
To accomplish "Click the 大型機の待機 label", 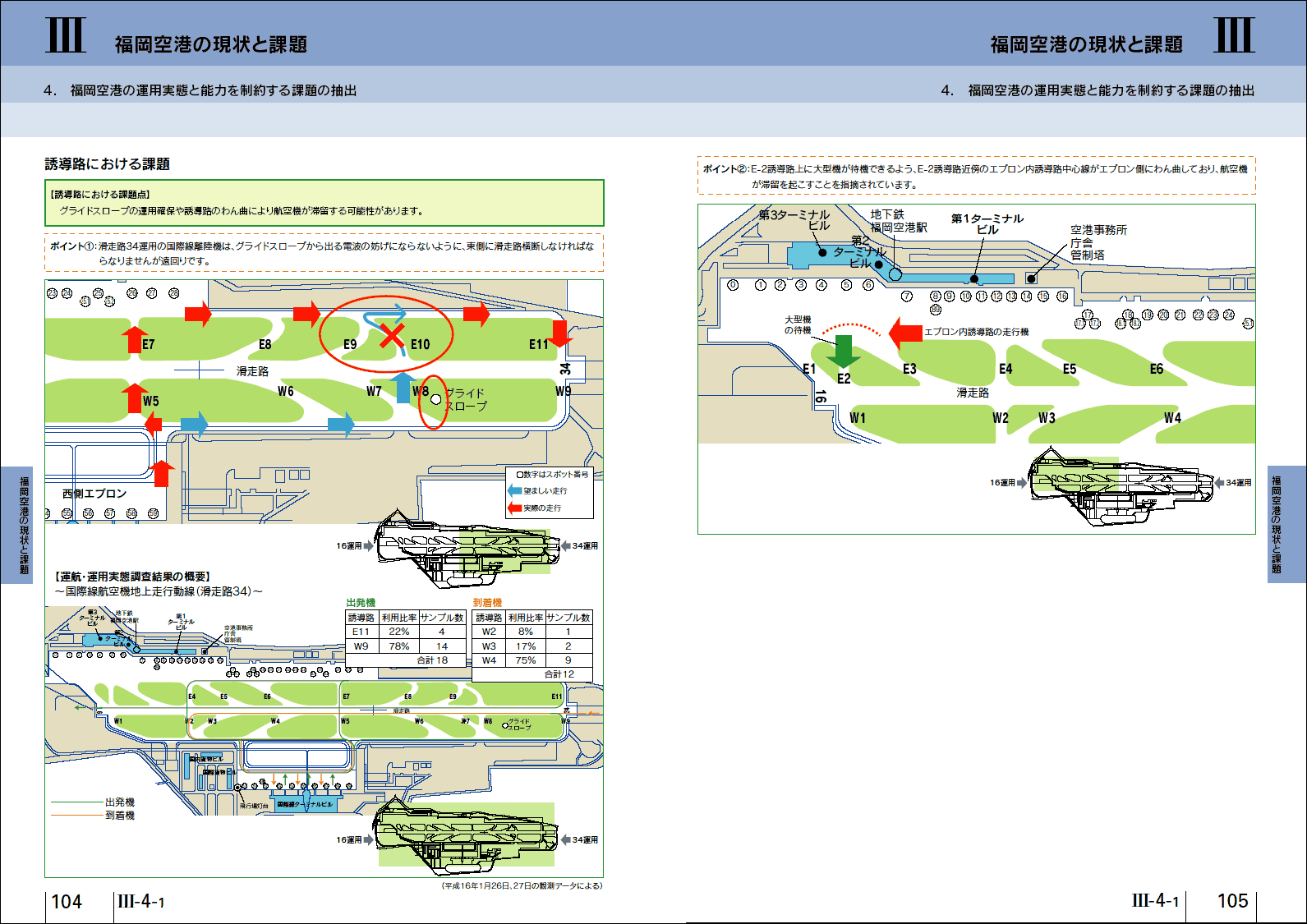I will [x=798, y=324].
